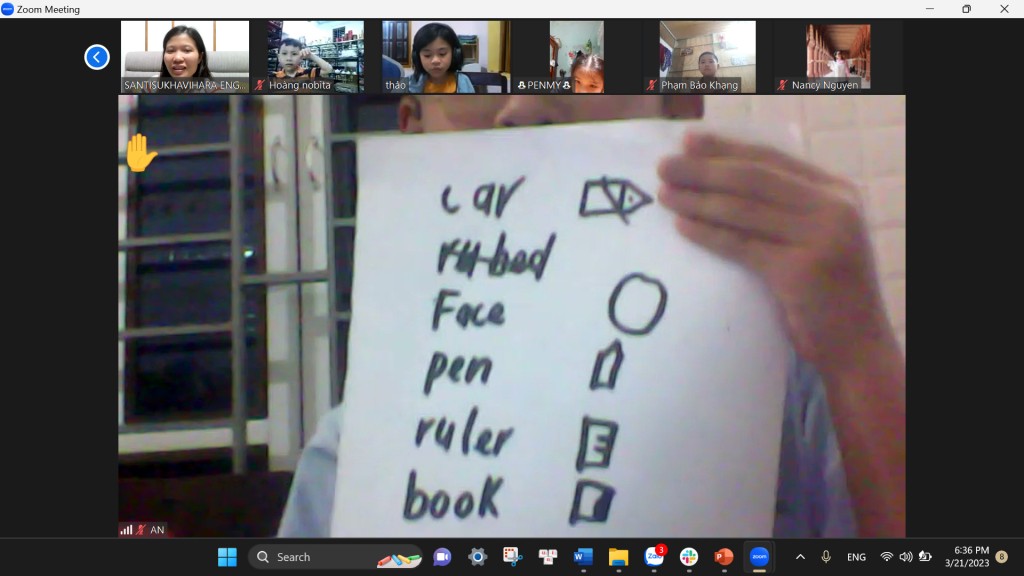The height and width of the screenshot is (576, 1024).
Task: Open the volume control in system tray
Action: coord(906,557)
